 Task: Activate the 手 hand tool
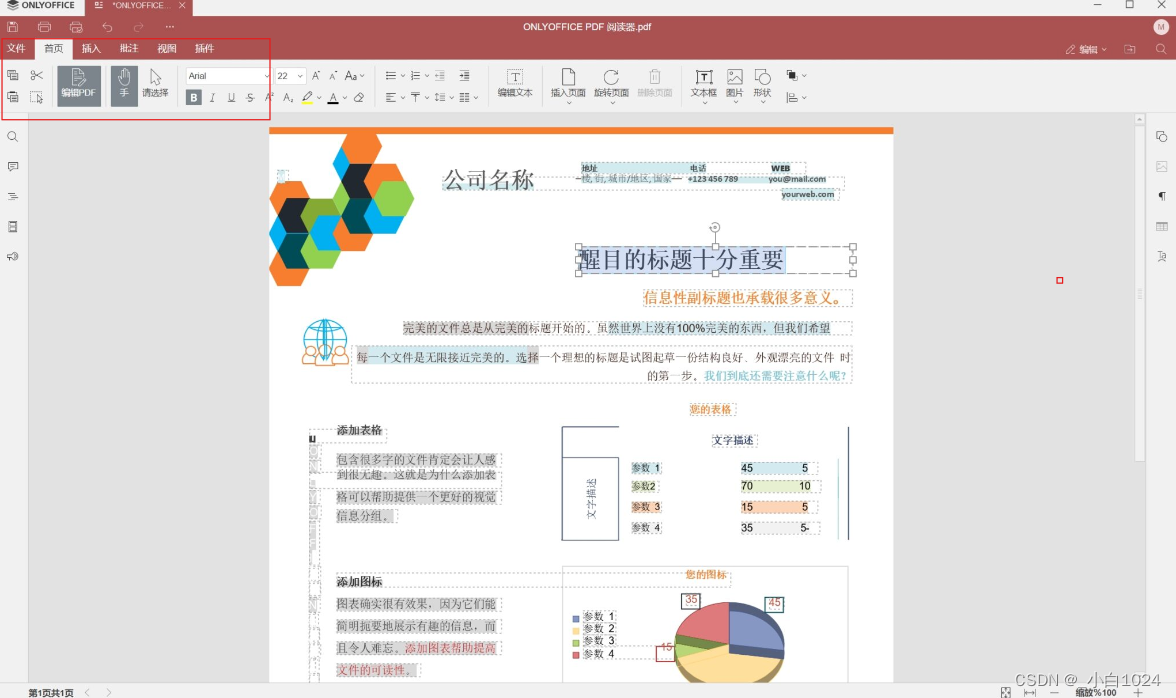click(x=124, y=85)
